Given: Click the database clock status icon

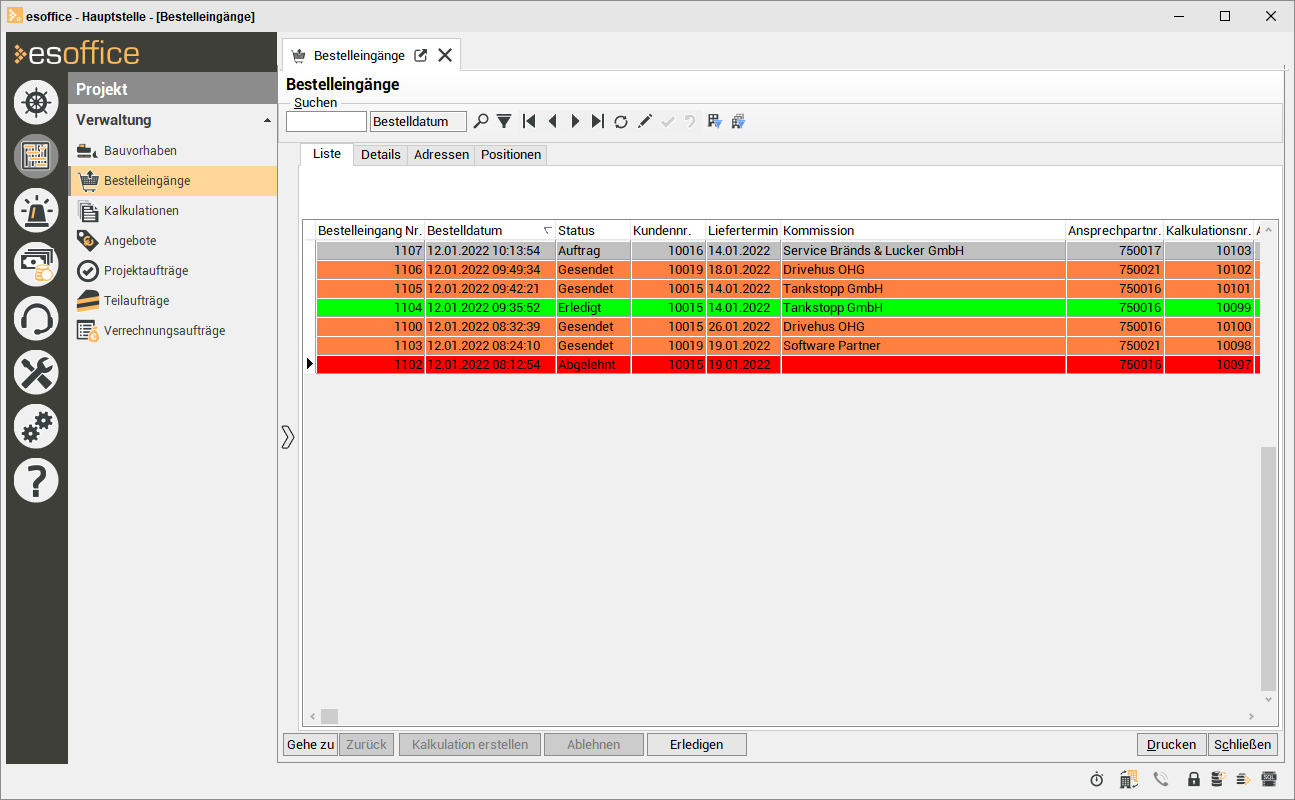Looking at the screenshot, I should click(1218, 779).
